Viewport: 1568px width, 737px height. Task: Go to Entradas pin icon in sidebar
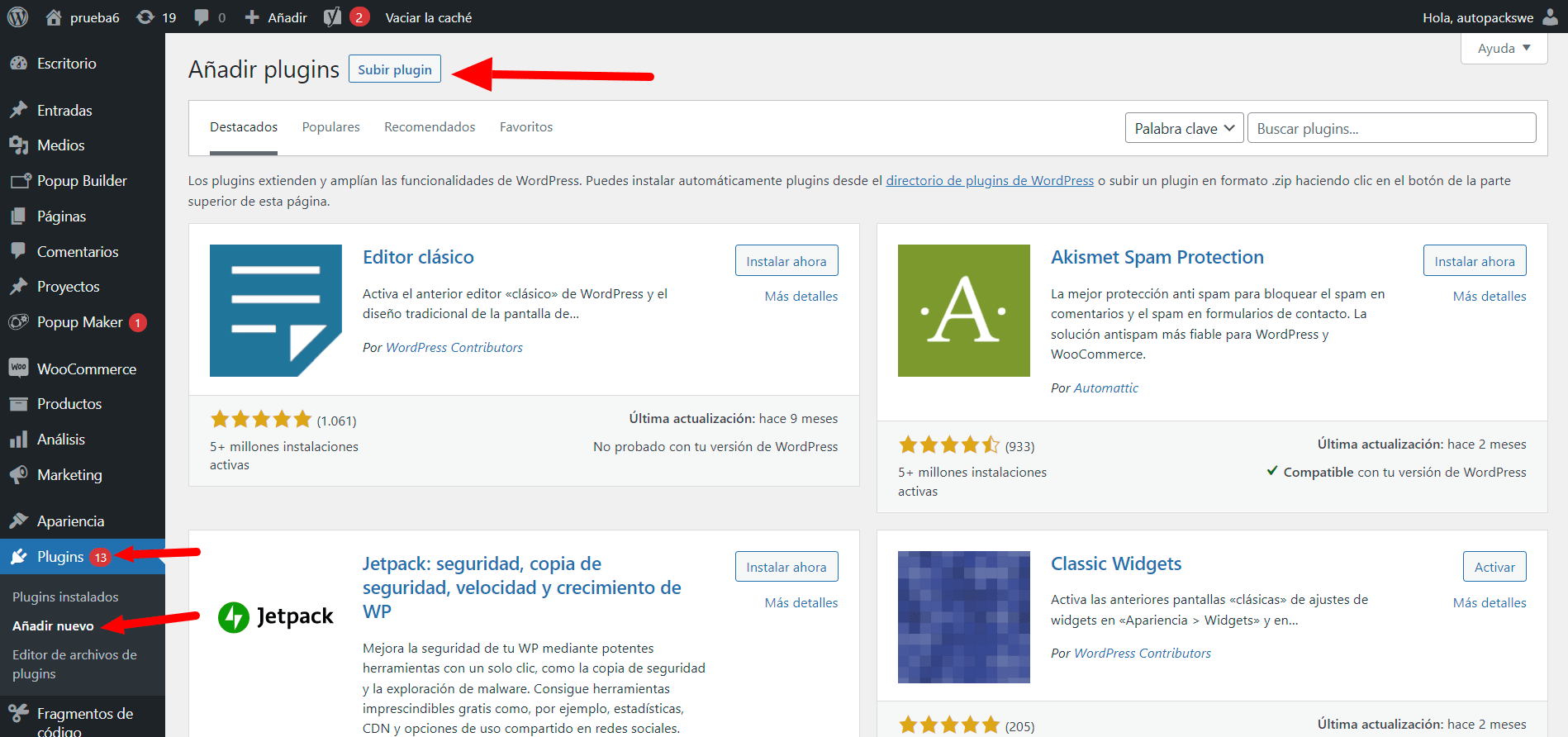pyautogui.click(x=18, y=110)
